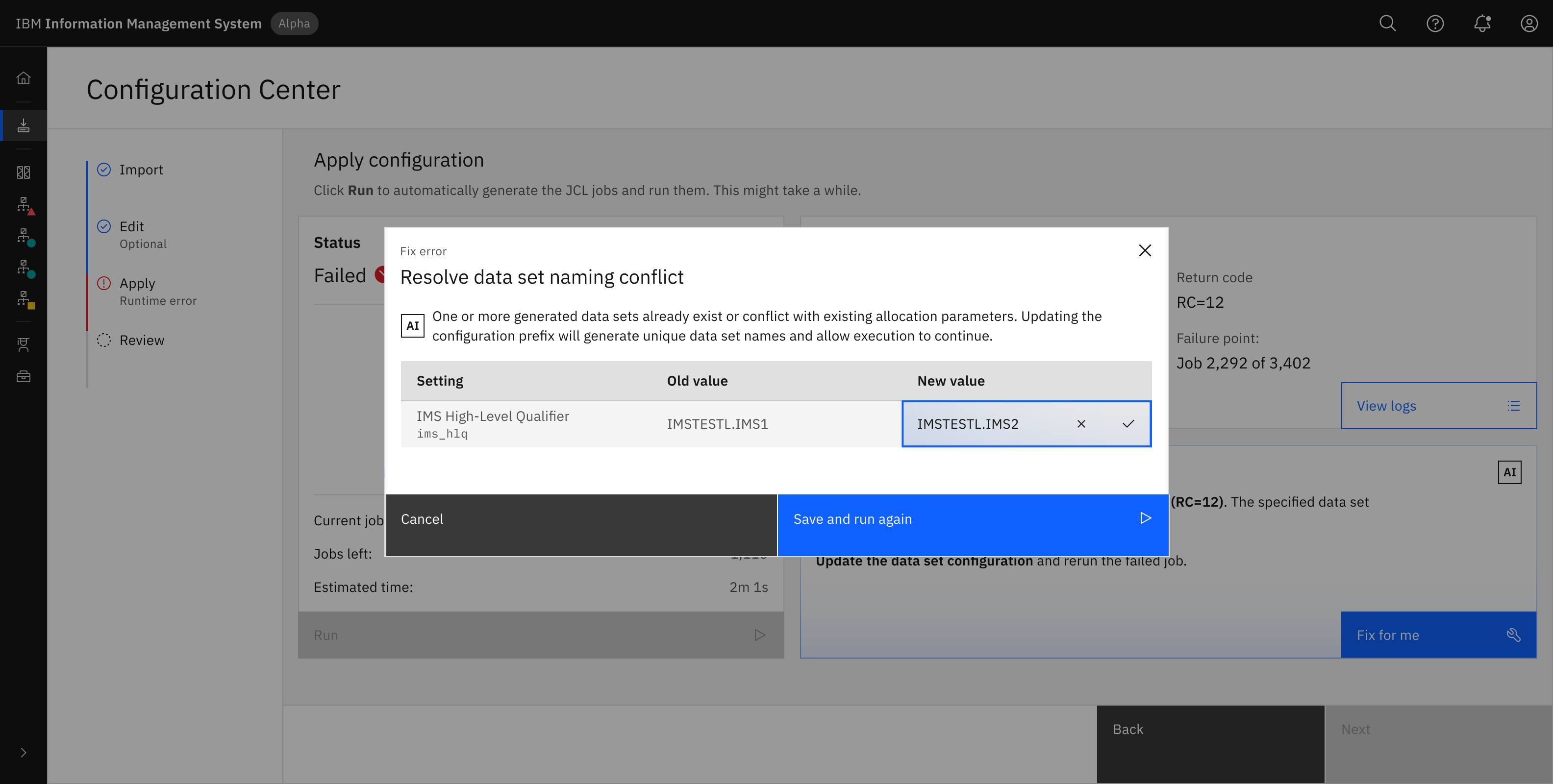The width and height of the screenshot is (1553, 784).
Task: Expand the side navigation chevron
Action: (24, 753)
